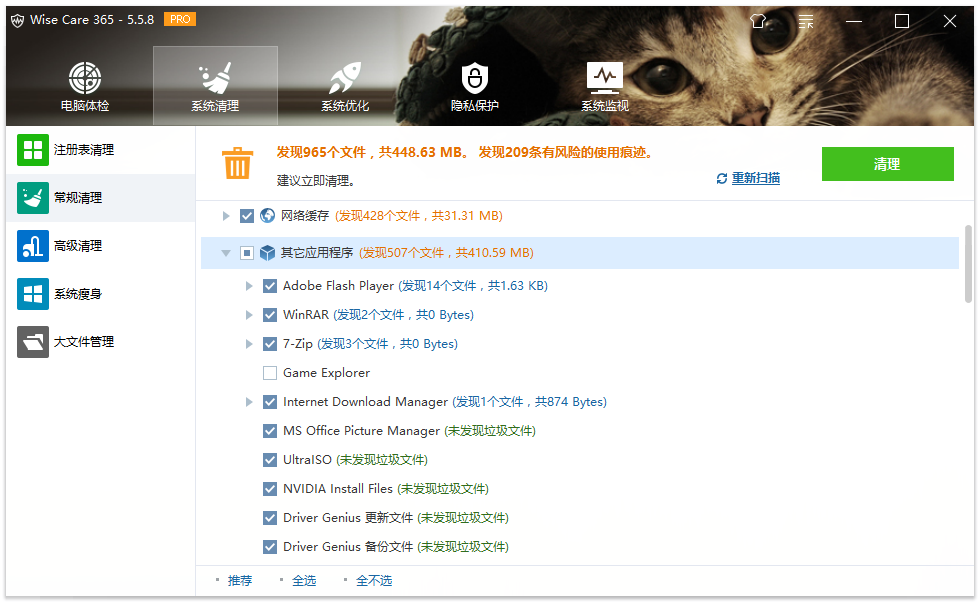Click the 网络缓存 globe icon
The height and width of the screenshot is (602, 980).
268,216
